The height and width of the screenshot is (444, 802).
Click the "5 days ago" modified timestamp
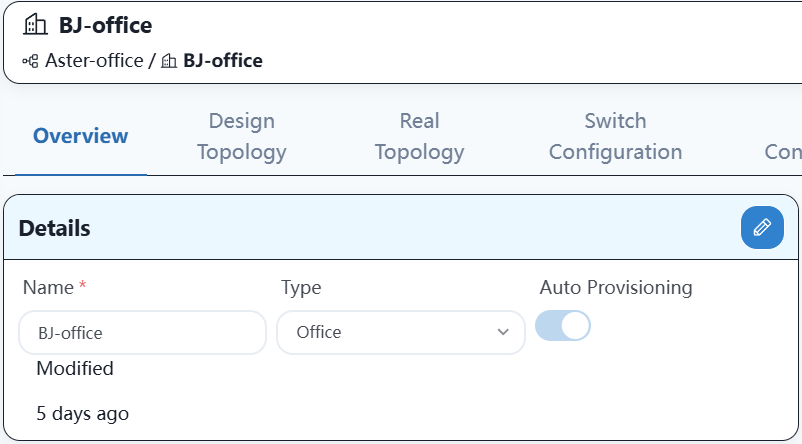[x=82, y=412]
